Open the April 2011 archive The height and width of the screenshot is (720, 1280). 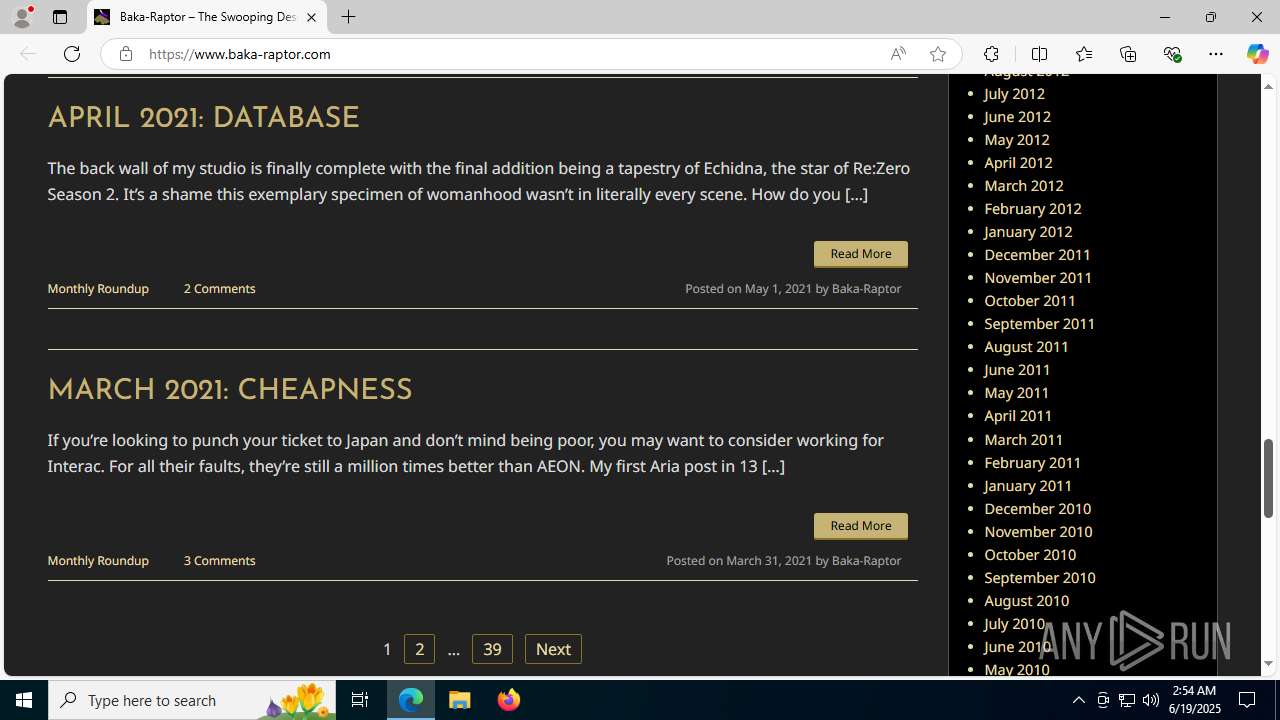click(1018, 415)
